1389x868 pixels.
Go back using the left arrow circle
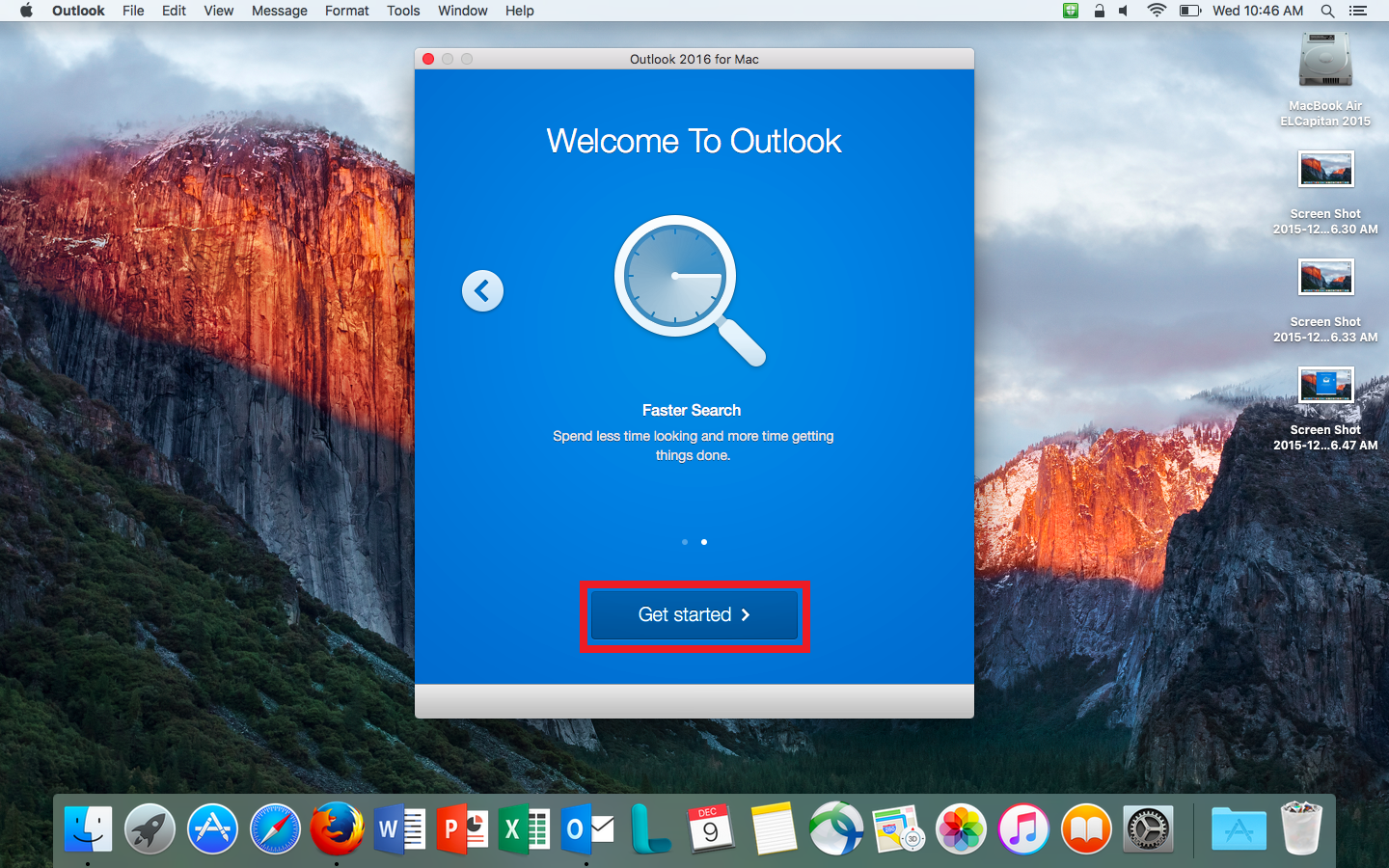pos(482,290)
